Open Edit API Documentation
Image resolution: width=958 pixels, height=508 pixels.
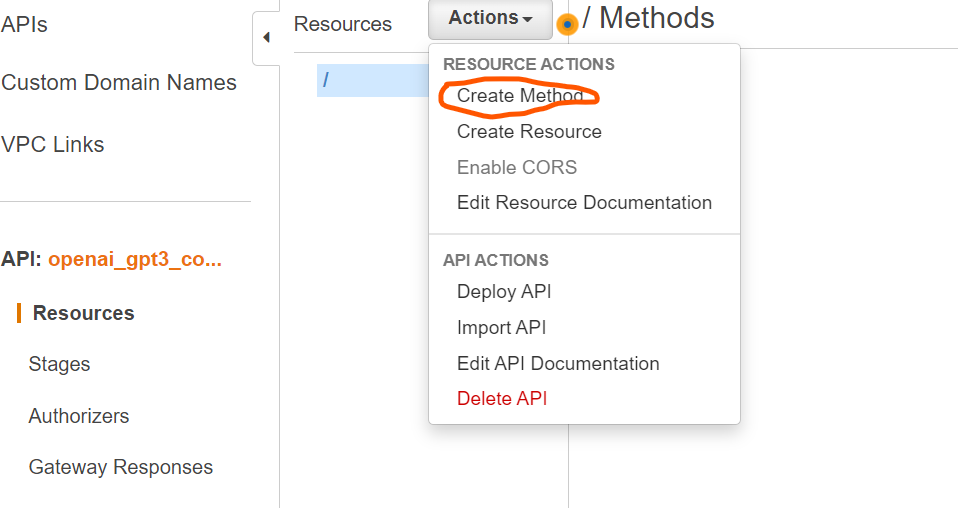[x=558, y=363]
